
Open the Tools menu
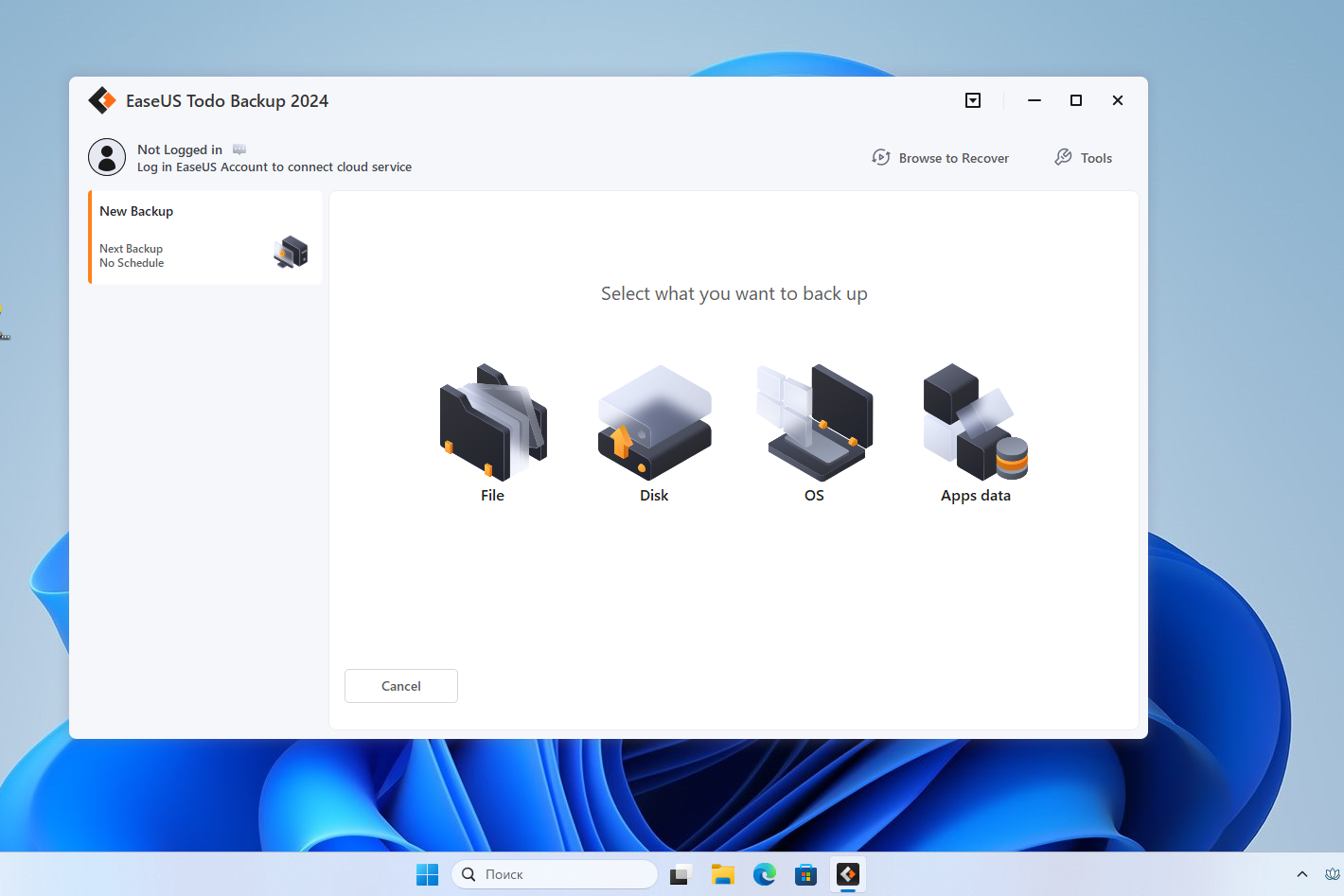point(1084,158)
